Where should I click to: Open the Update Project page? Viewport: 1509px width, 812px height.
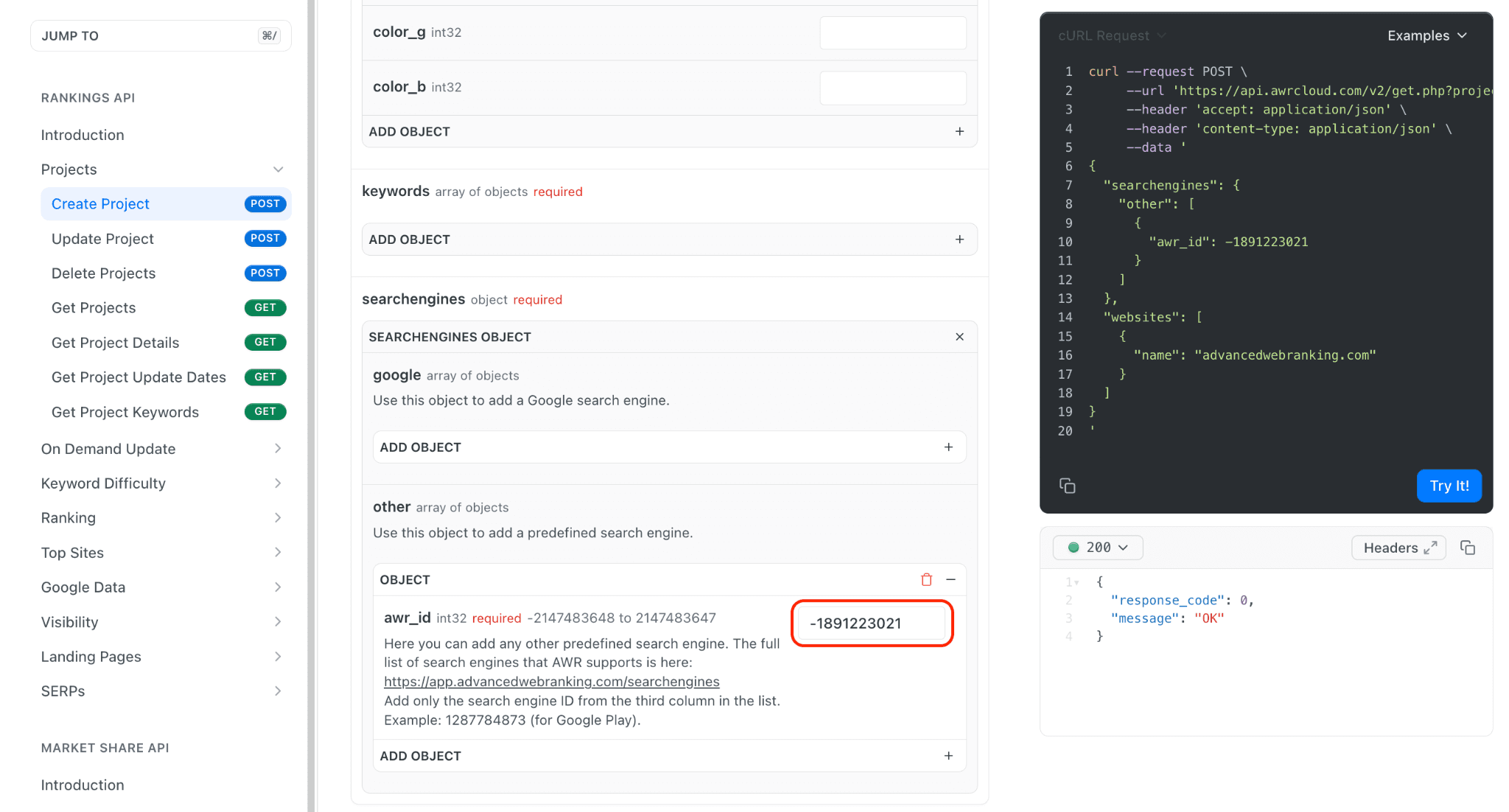tap(166, 239)
